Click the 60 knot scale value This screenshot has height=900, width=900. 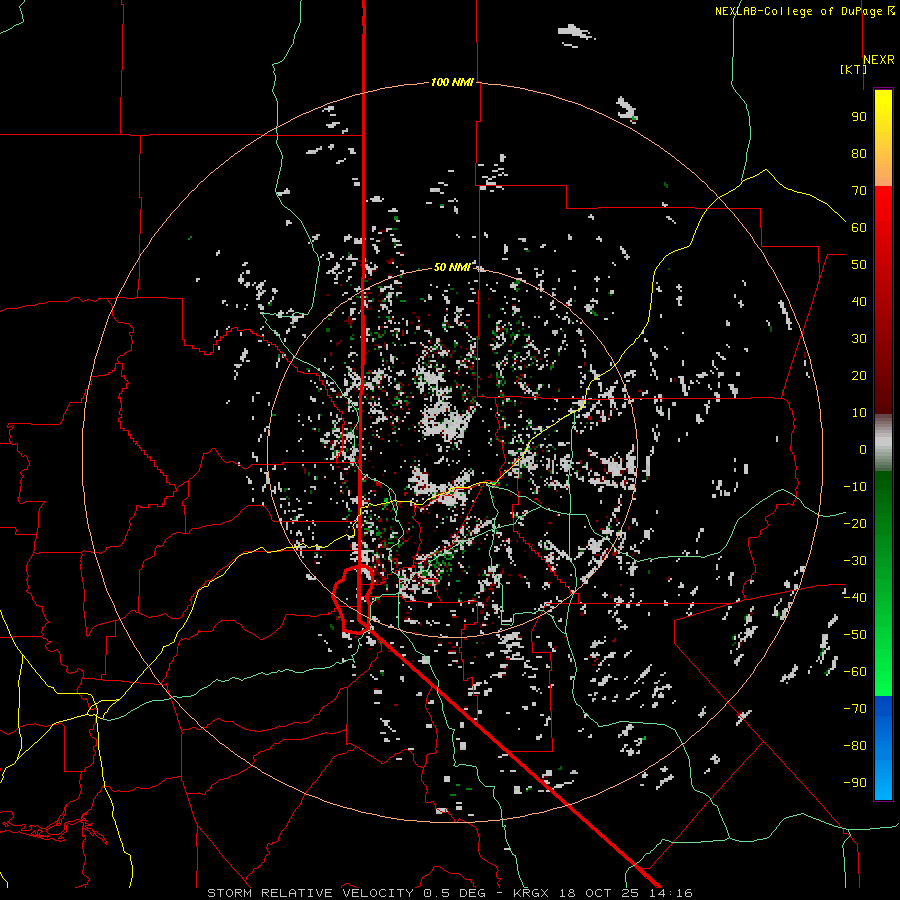pyautogui.click(x=859, y=228)
